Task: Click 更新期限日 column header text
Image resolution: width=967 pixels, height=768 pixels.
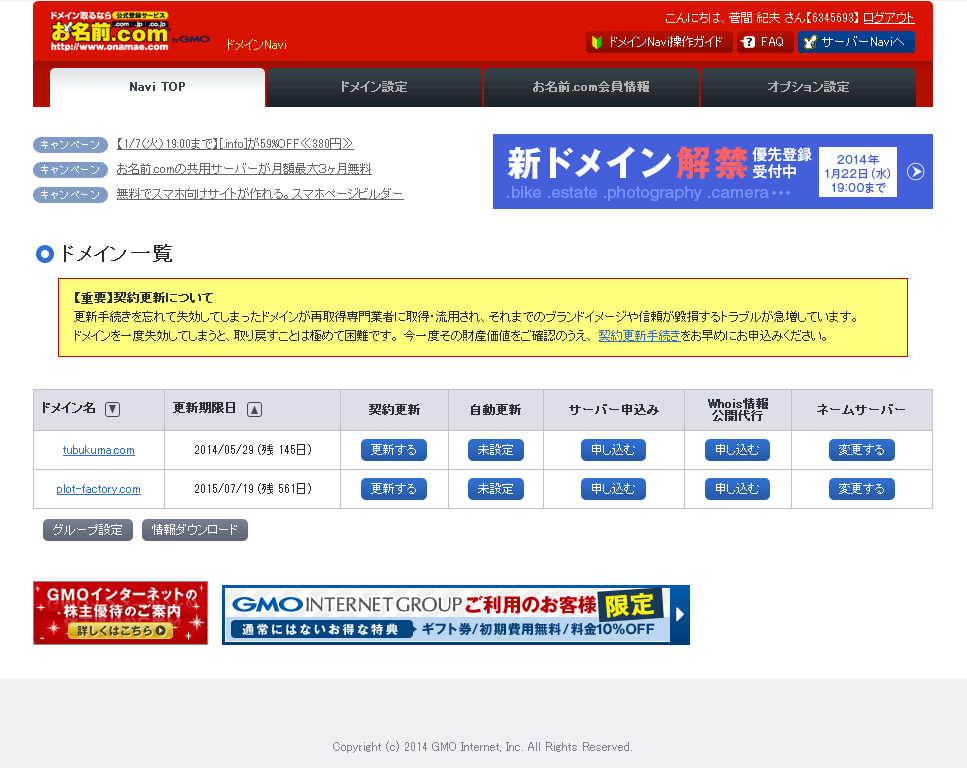Action: point(204,408)
